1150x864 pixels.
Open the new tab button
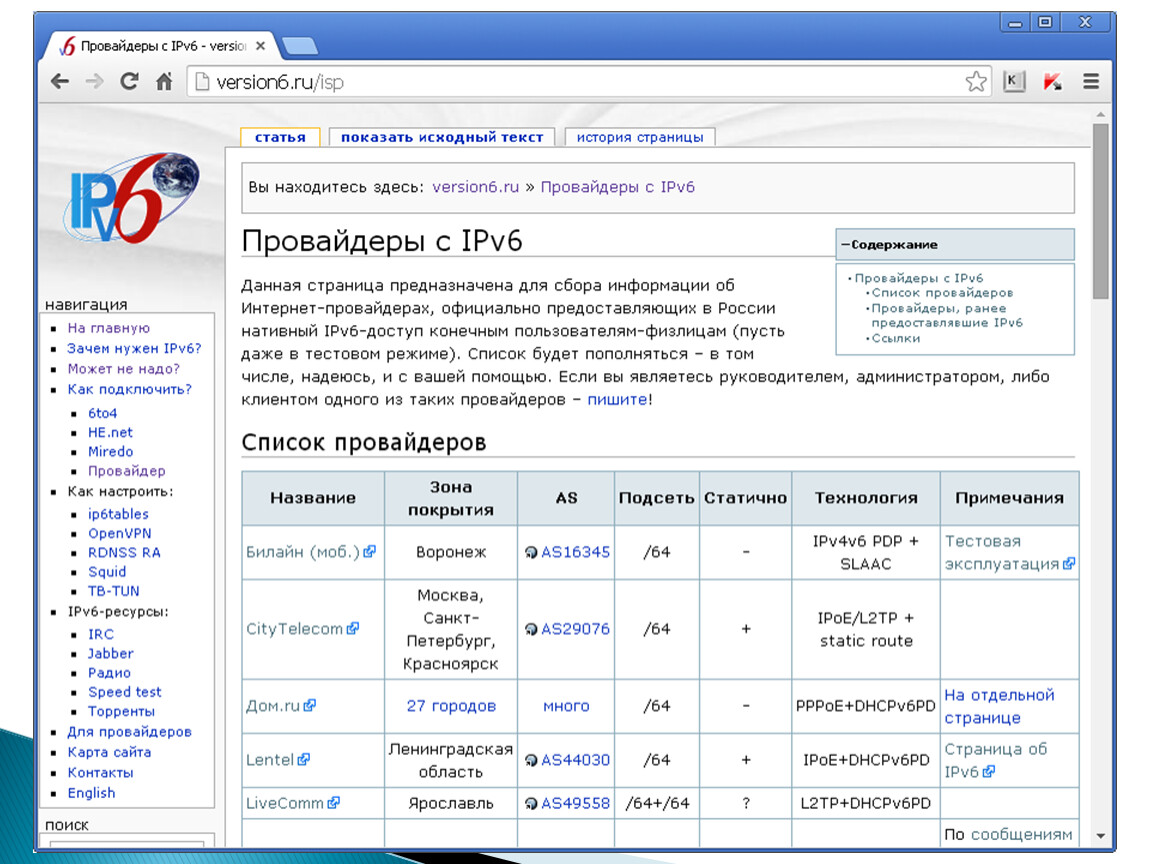click(299, 45)
